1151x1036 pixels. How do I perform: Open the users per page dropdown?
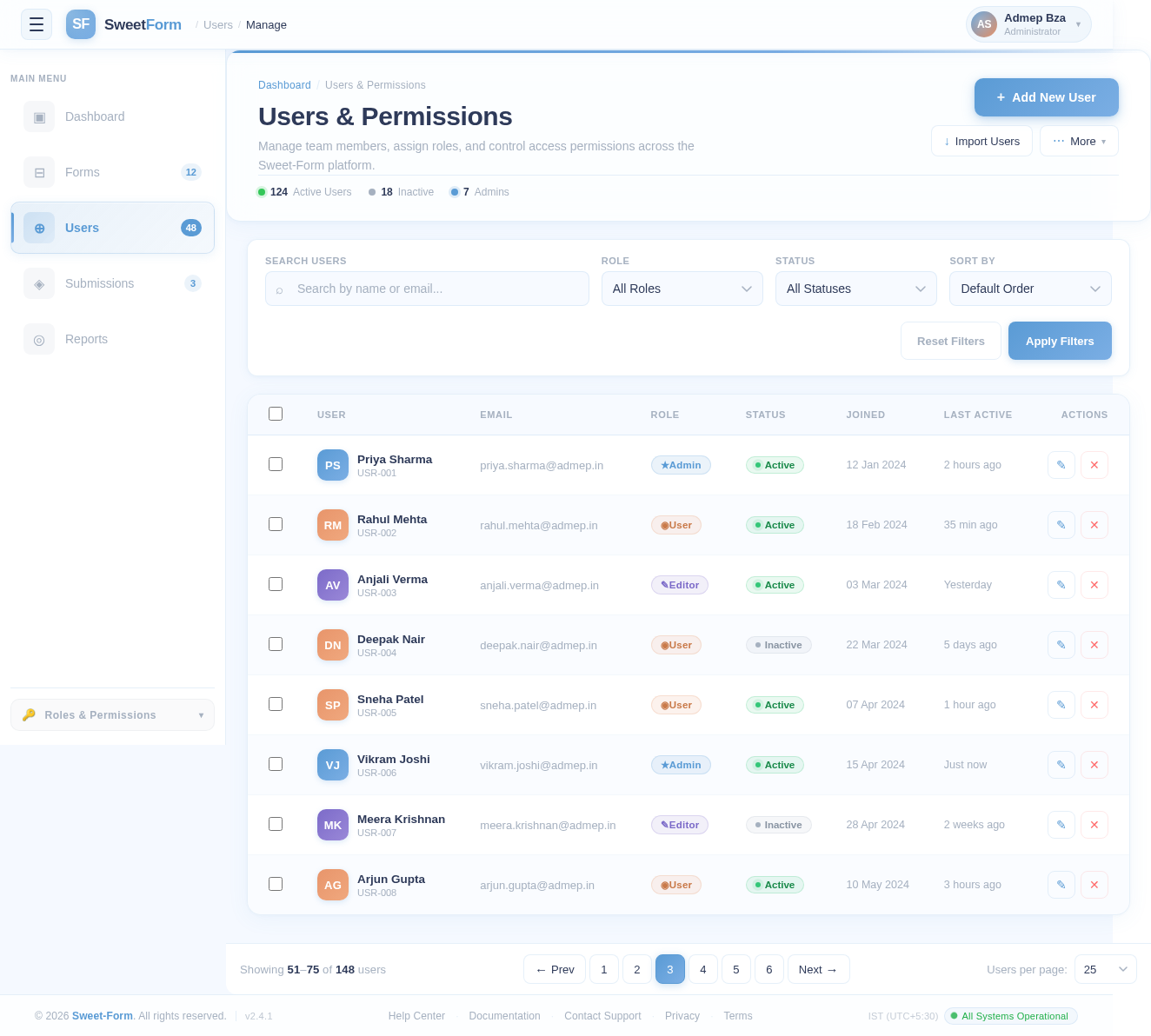point(1106,969)
